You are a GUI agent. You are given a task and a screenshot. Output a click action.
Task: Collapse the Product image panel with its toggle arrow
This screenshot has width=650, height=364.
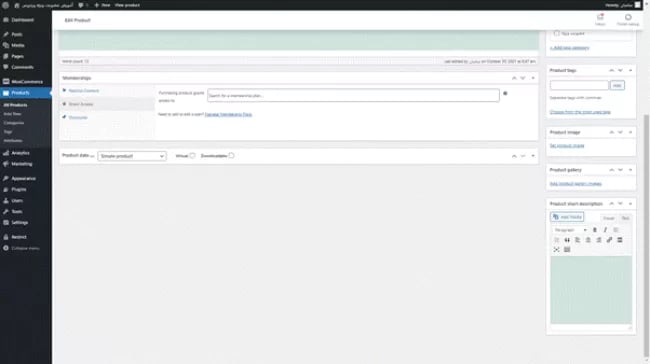[x=630, y=132]
